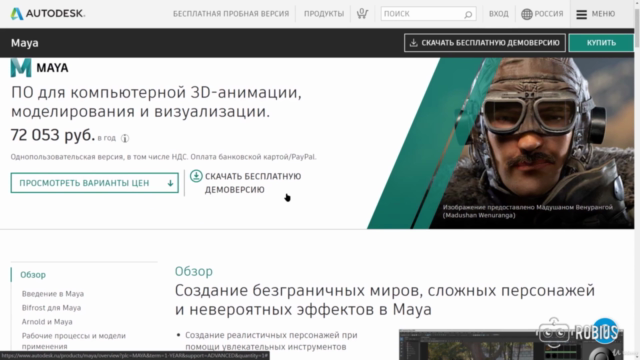Screen dimensions: 640x360
Task: Click the Обзор section heading
Action: click(193, 271)
